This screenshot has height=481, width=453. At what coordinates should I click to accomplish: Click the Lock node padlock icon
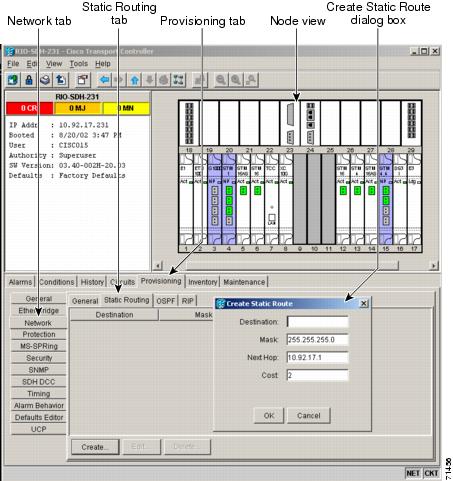(x=29, y=80)
